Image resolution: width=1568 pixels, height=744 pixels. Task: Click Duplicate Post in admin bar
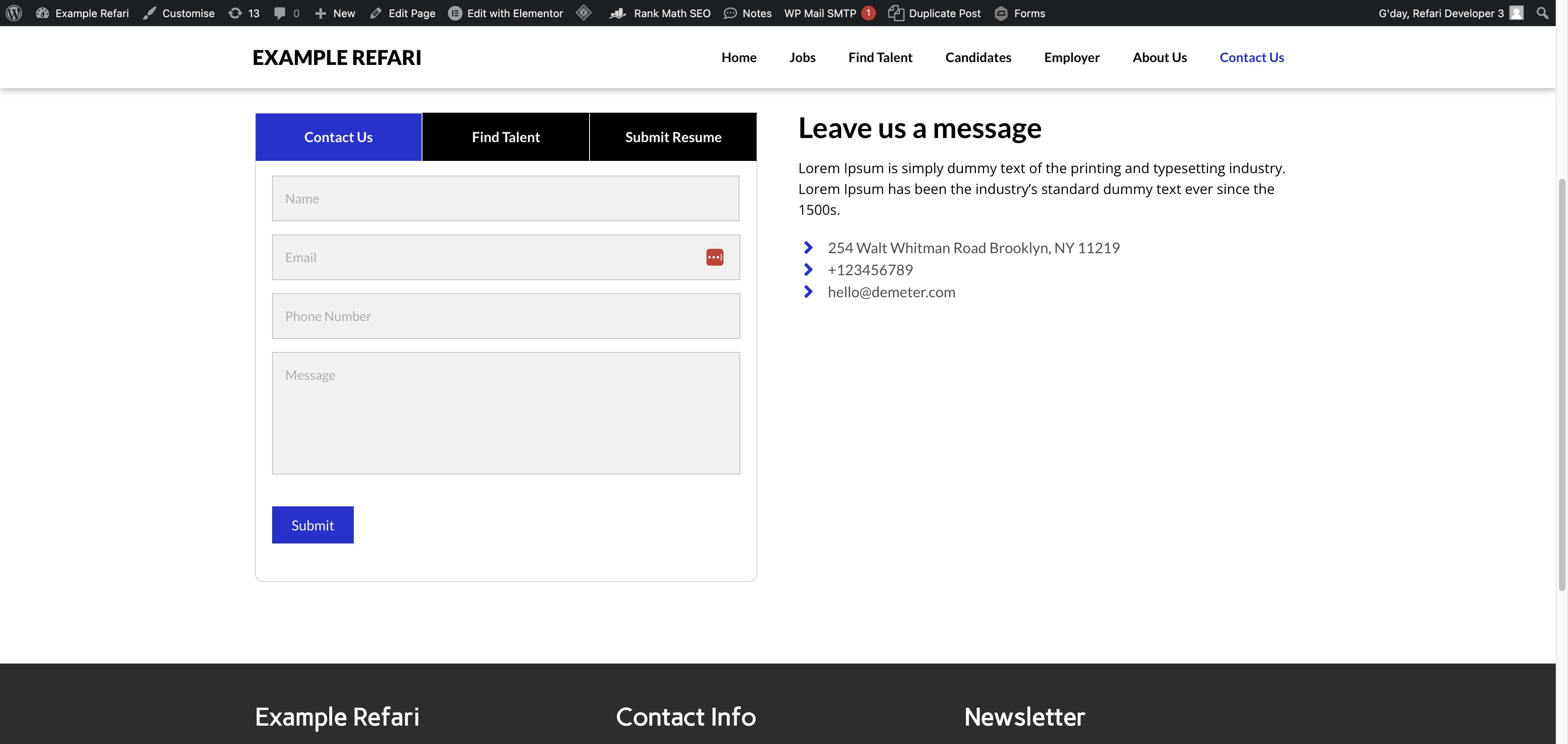[x=934, y=13]
